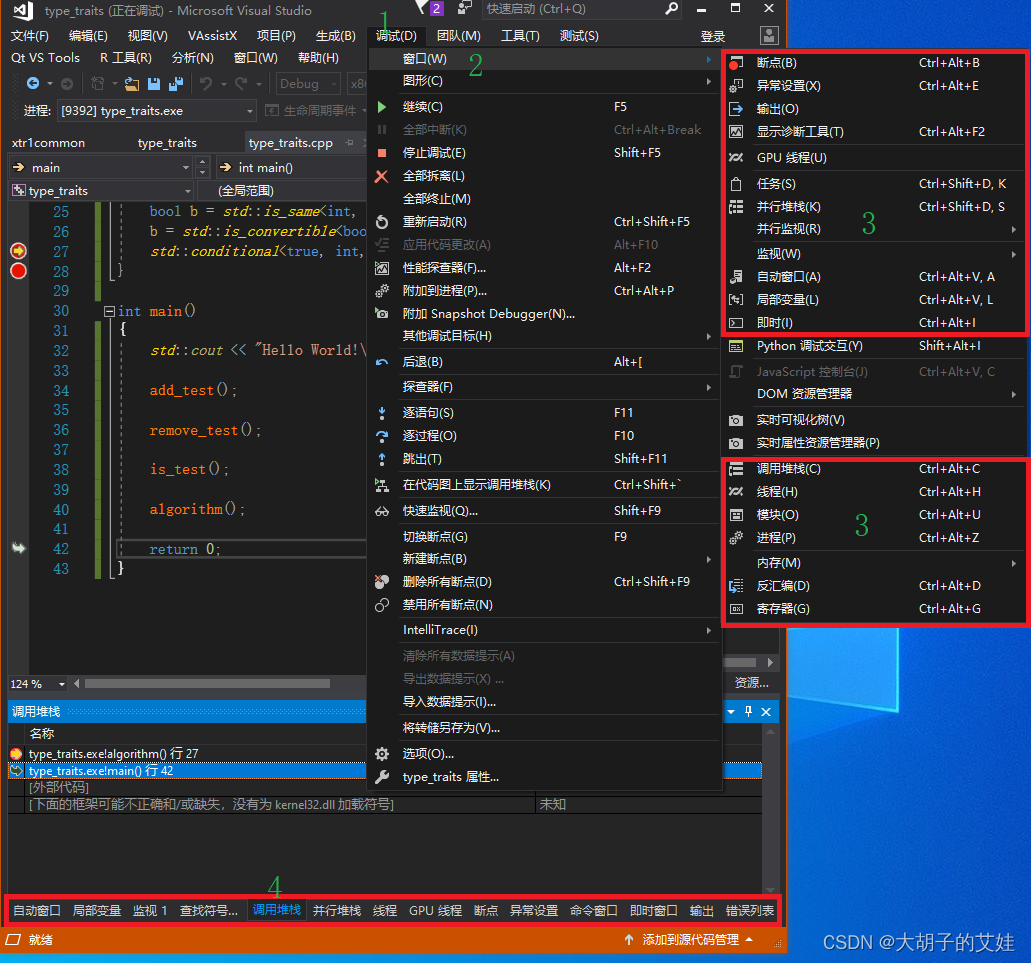Click the 显示诊断工具 icon
This screenshot has width=1031, height=963.
click(736, 132)
